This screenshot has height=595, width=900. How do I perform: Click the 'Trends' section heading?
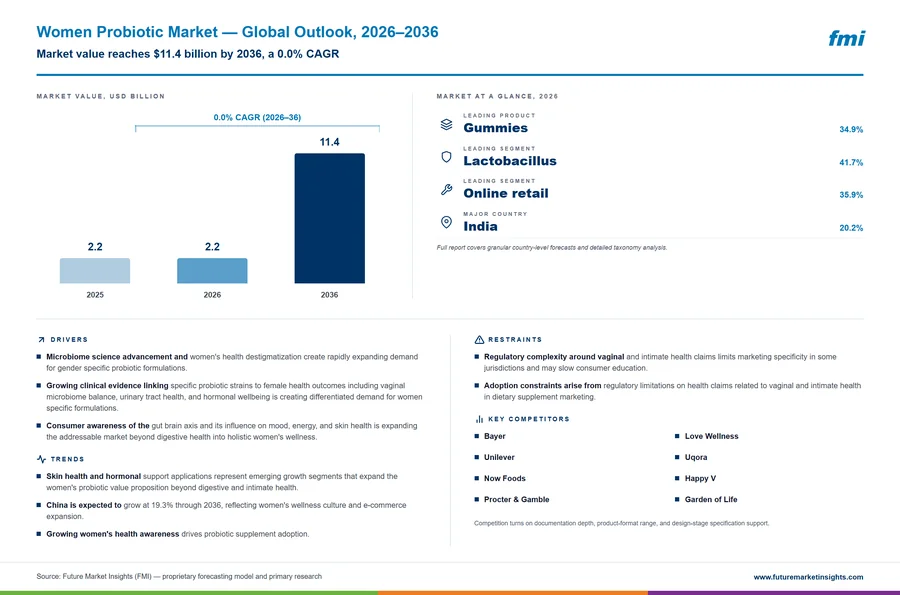(67, 459)
